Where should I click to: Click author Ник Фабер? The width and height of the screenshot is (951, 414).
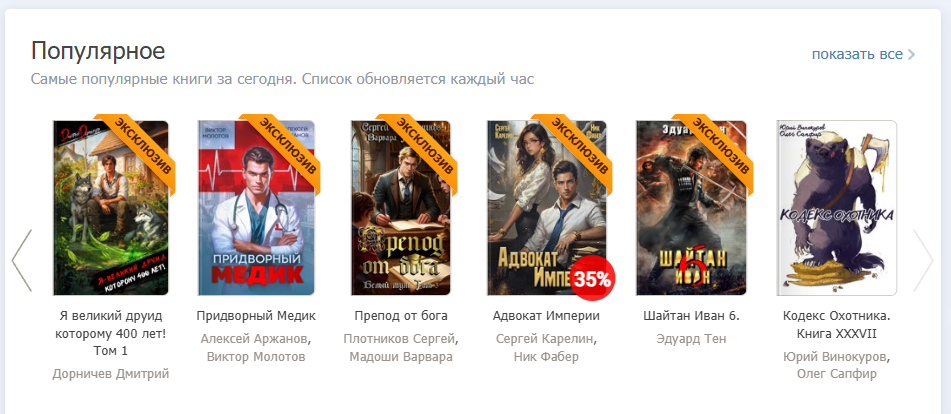point(546,357)
